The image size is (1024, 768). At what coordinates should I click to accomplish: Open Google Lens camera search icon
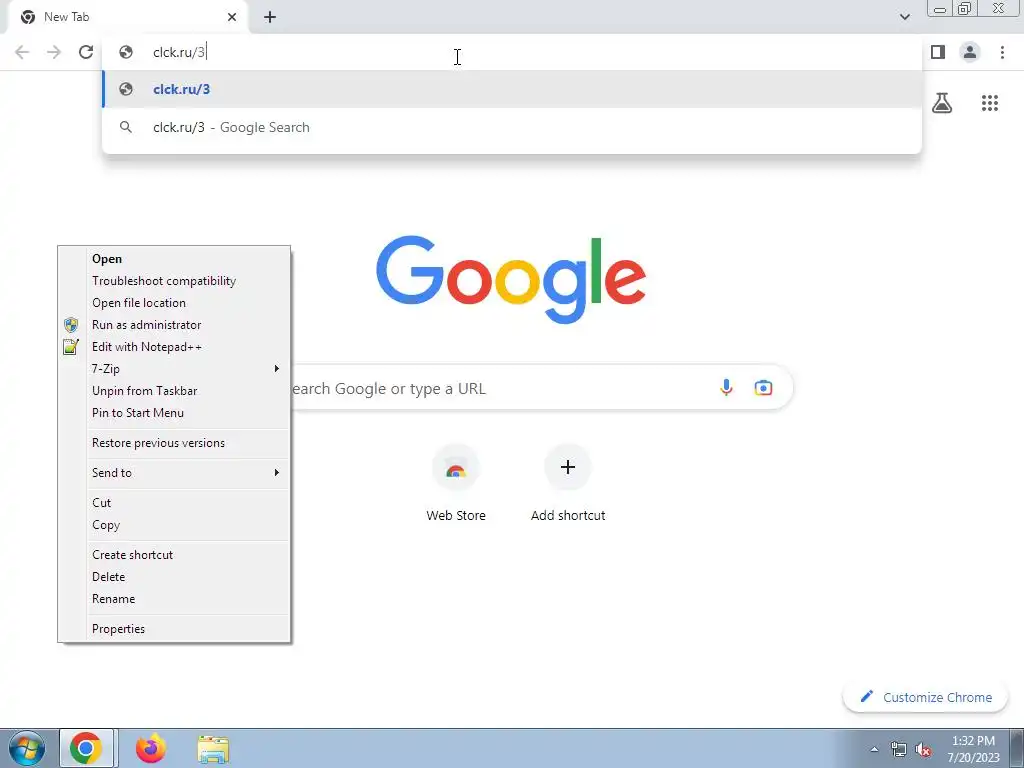pyautogui.click(x=763, y=388)
